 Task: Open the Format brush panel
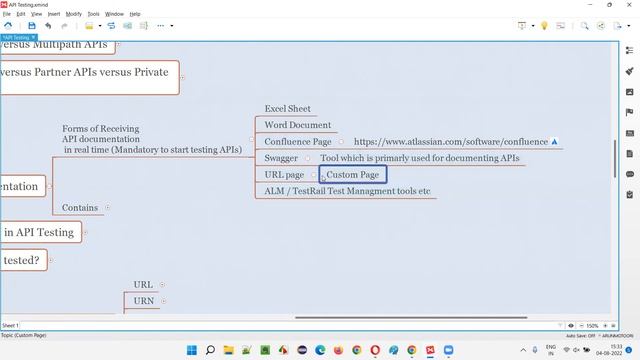[x=629, y=71]
